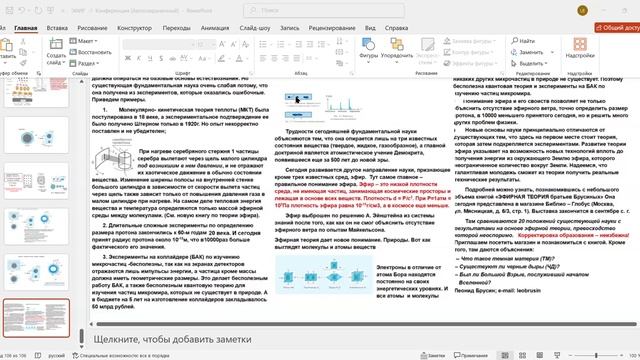Open the Надстройки add-ins button
Viewport: 640px width, 360px height.
[580, 48]
